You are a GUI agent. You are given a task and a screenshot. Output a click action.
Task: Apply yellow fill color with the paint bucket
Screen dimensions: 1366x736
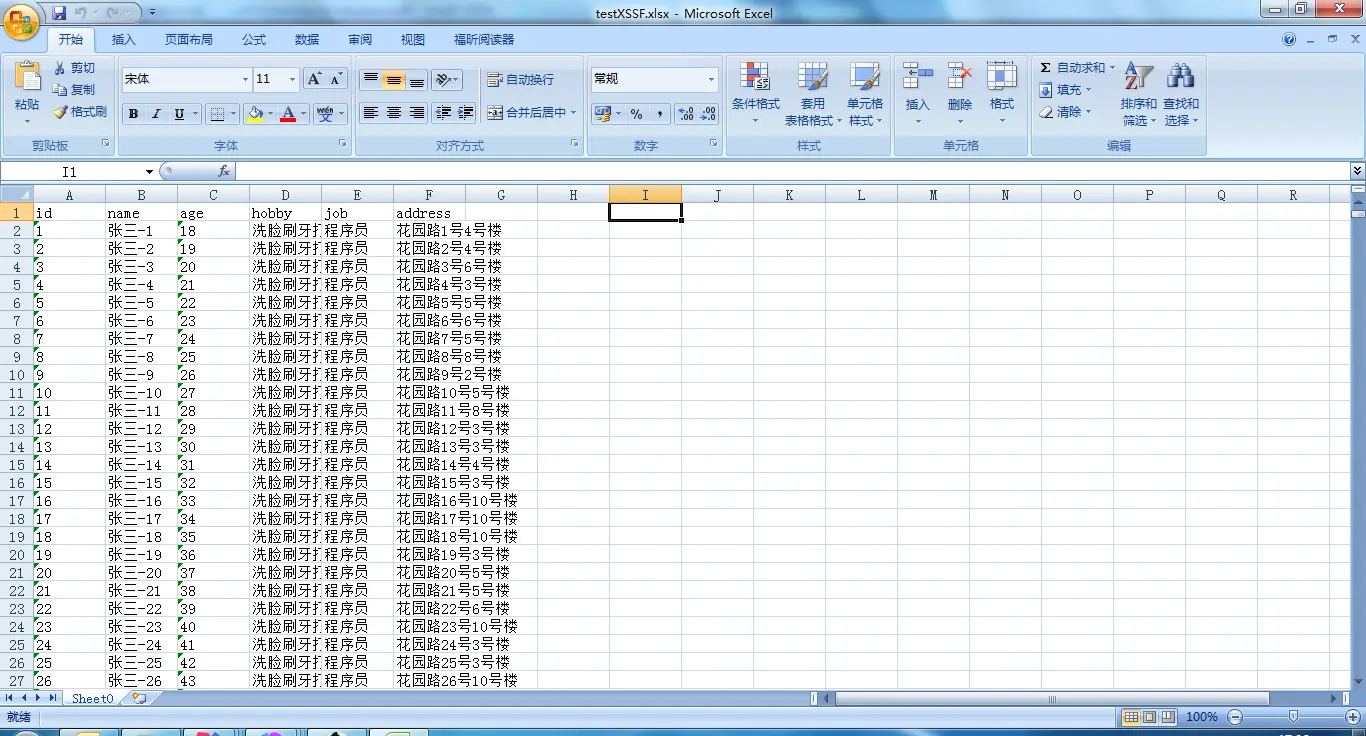click(x=255, y=114)
